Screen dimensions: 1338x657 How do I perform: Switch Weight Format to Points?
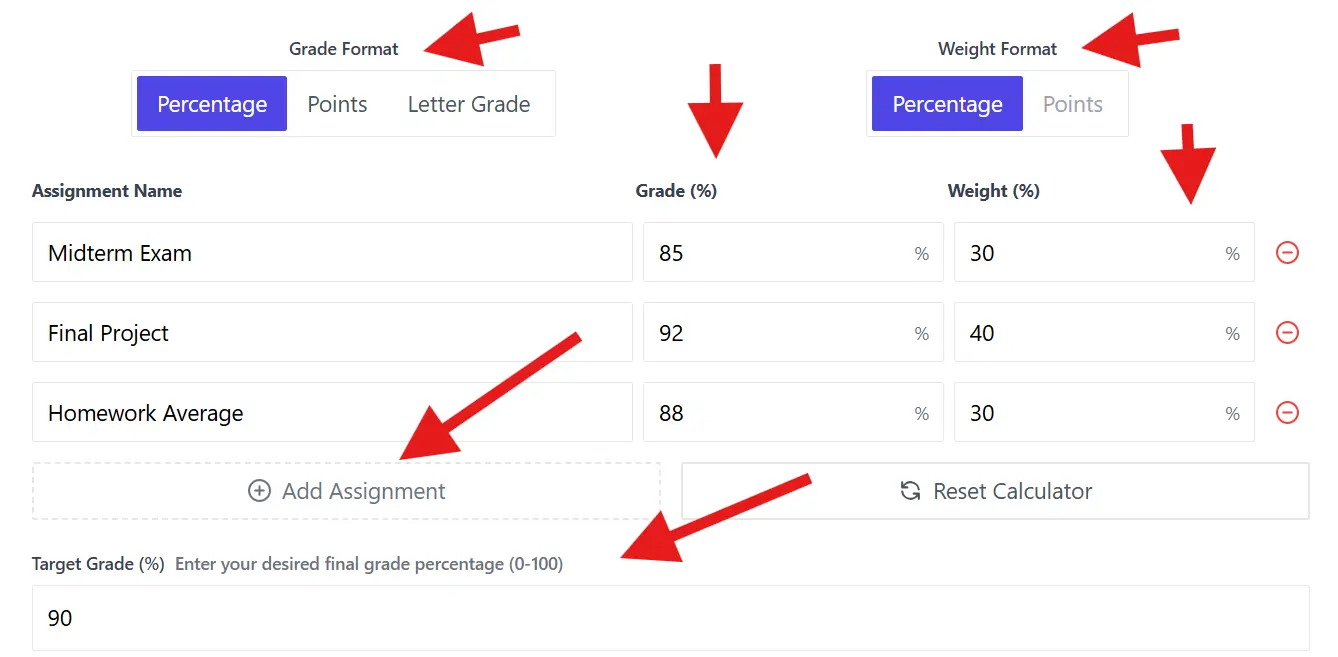[1072, 103]
